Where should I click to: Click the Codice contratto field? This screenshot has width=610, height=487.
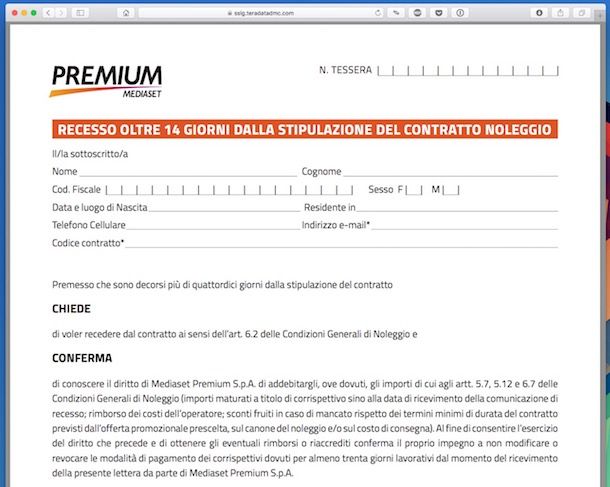click(x=341, y=243)
